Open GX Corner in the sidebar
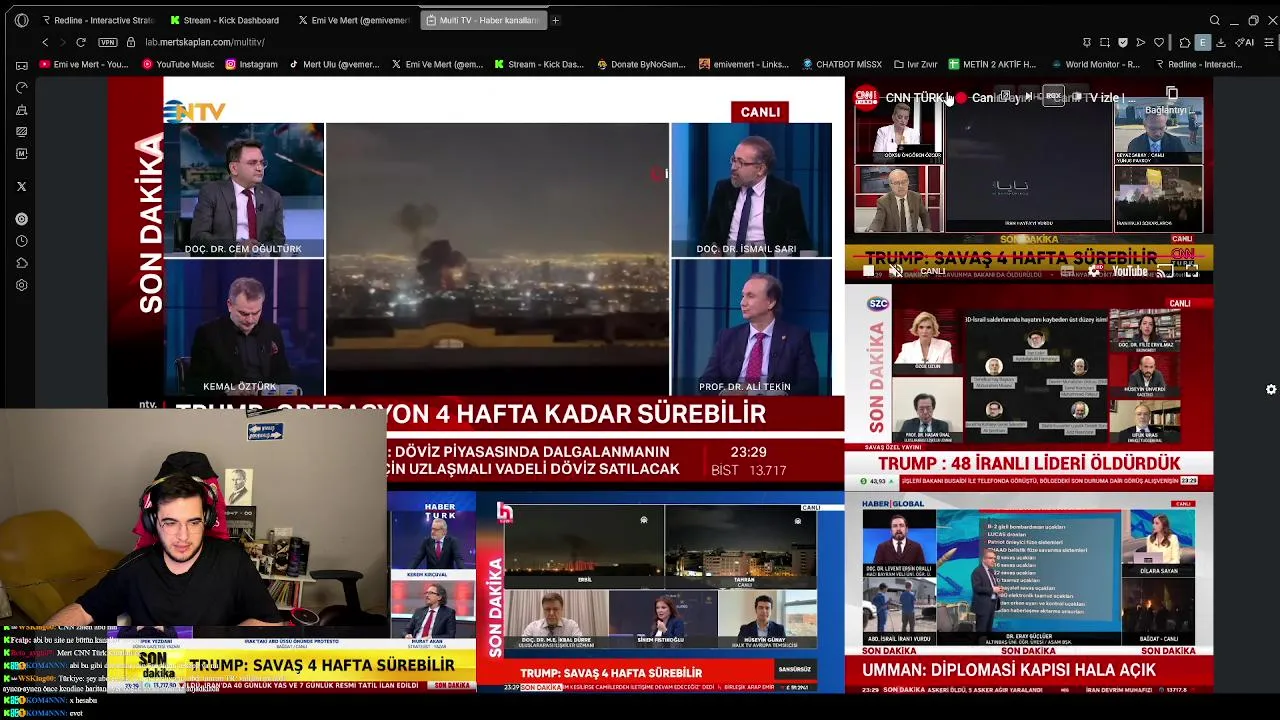 pyautogui.click(x=22, y=65)
